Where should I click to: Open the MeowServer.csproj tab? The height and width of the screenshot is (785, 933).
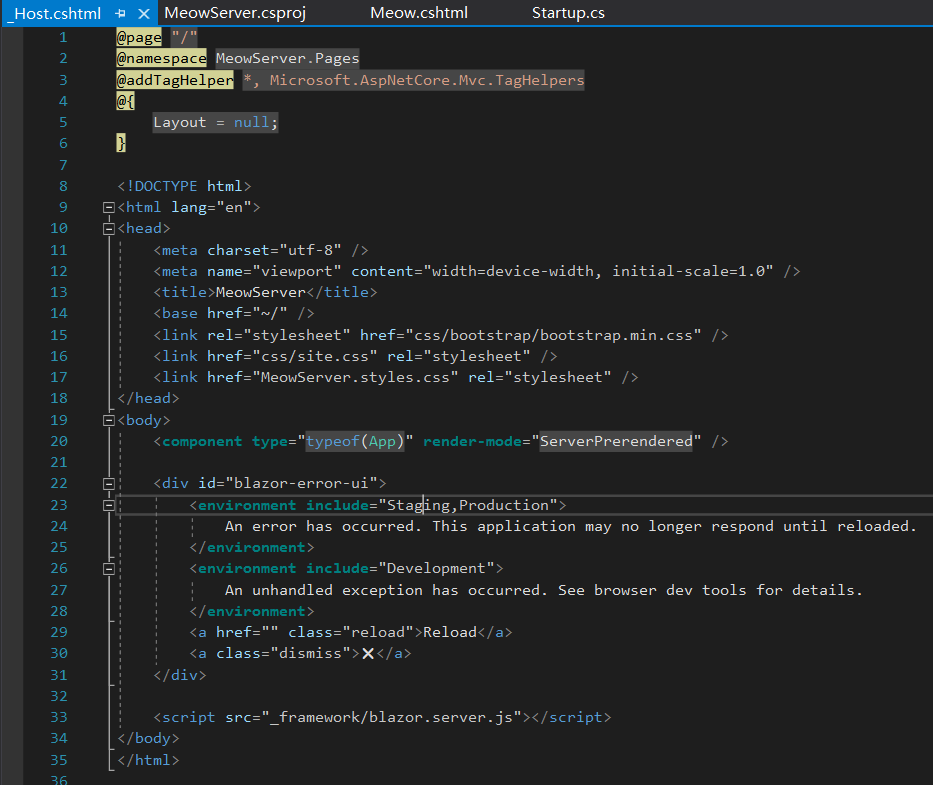pyautogui.click(x=234, y=13)
